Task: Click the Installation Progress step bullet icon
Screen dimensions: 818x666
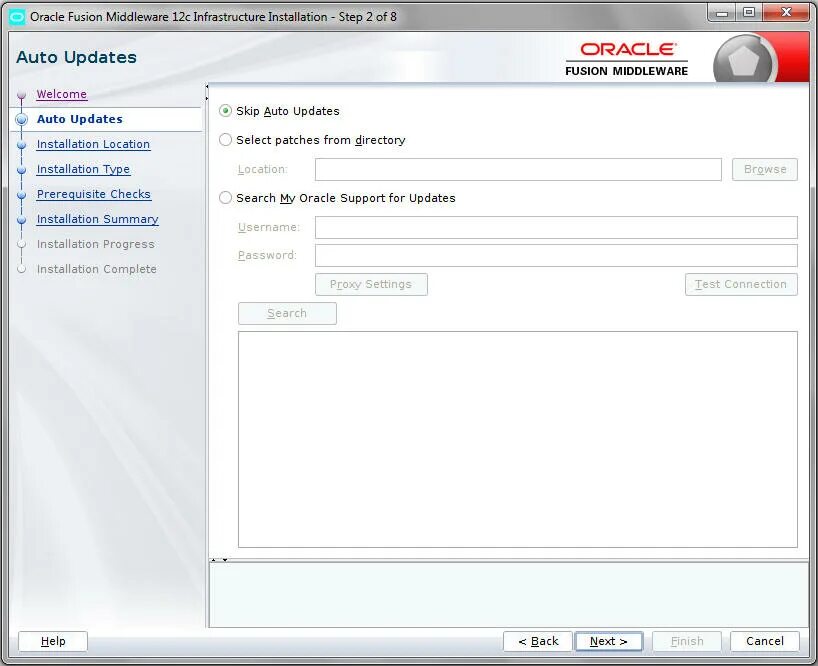Action: [x=21, y=244]
